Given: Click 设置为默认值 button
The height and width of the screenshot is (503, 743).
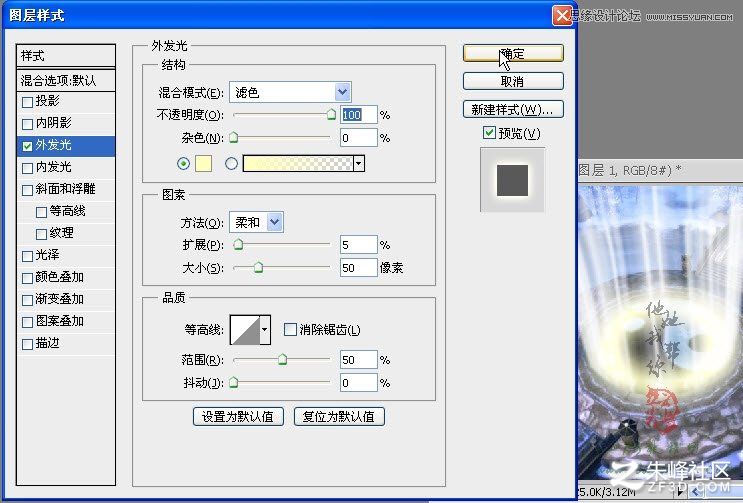Looking at the screenshot, I should click(238, 416).
